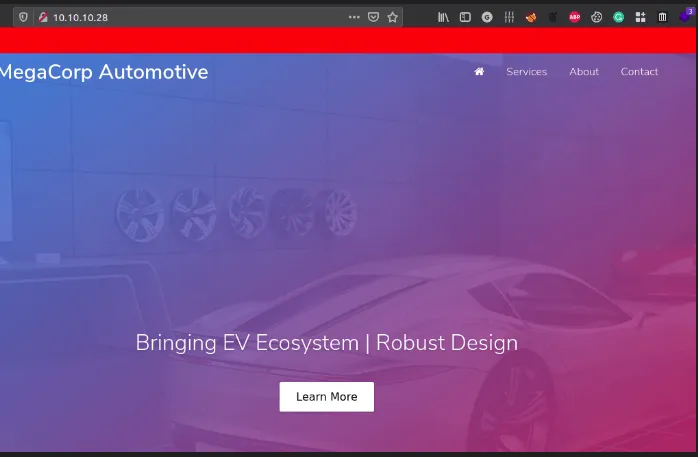Screen dimensions: 698x457
Task: Go to the About menu item
Action: [584, 72]
